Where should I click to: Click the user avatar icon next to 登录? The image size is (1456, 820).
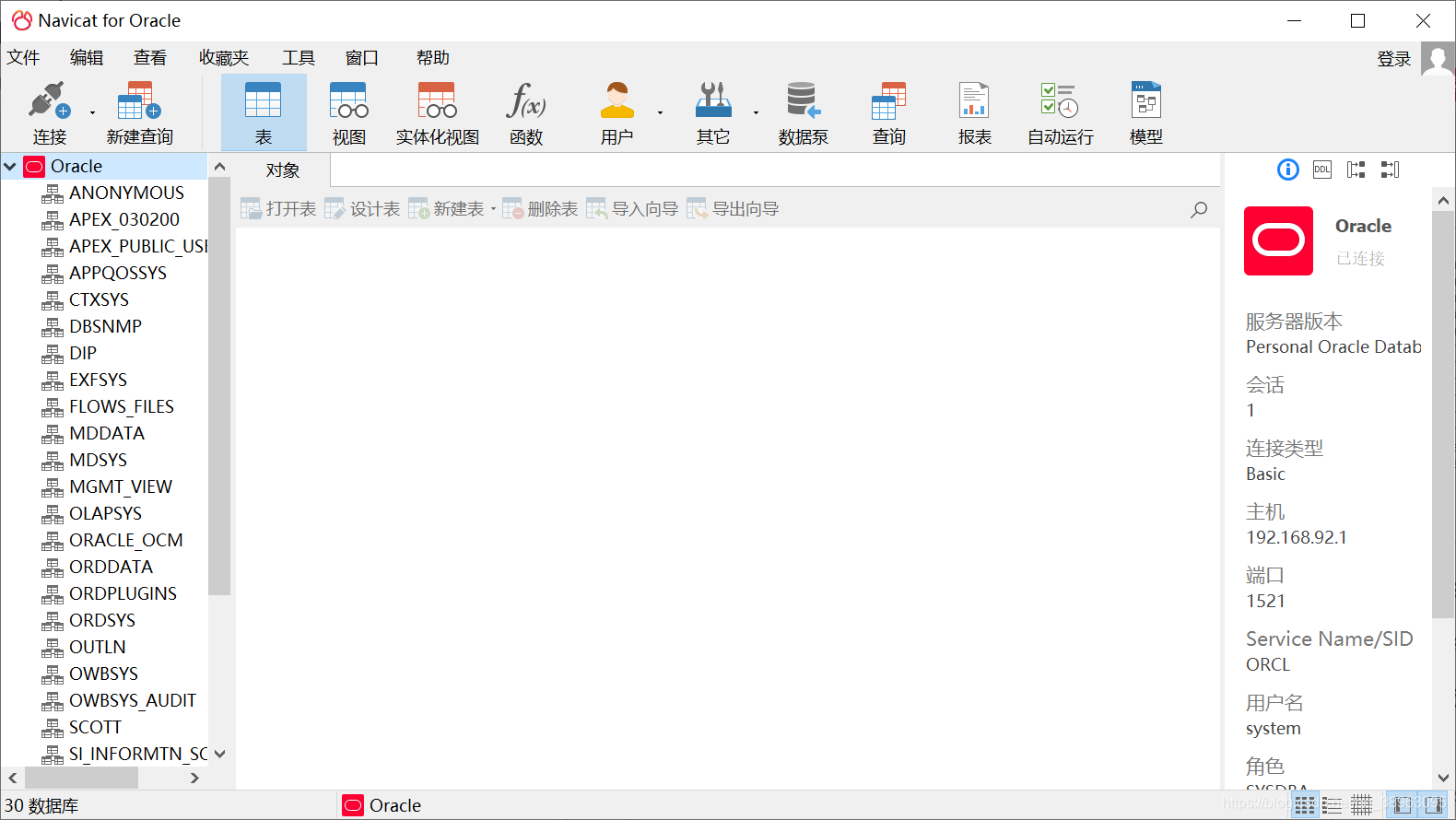1438,60
